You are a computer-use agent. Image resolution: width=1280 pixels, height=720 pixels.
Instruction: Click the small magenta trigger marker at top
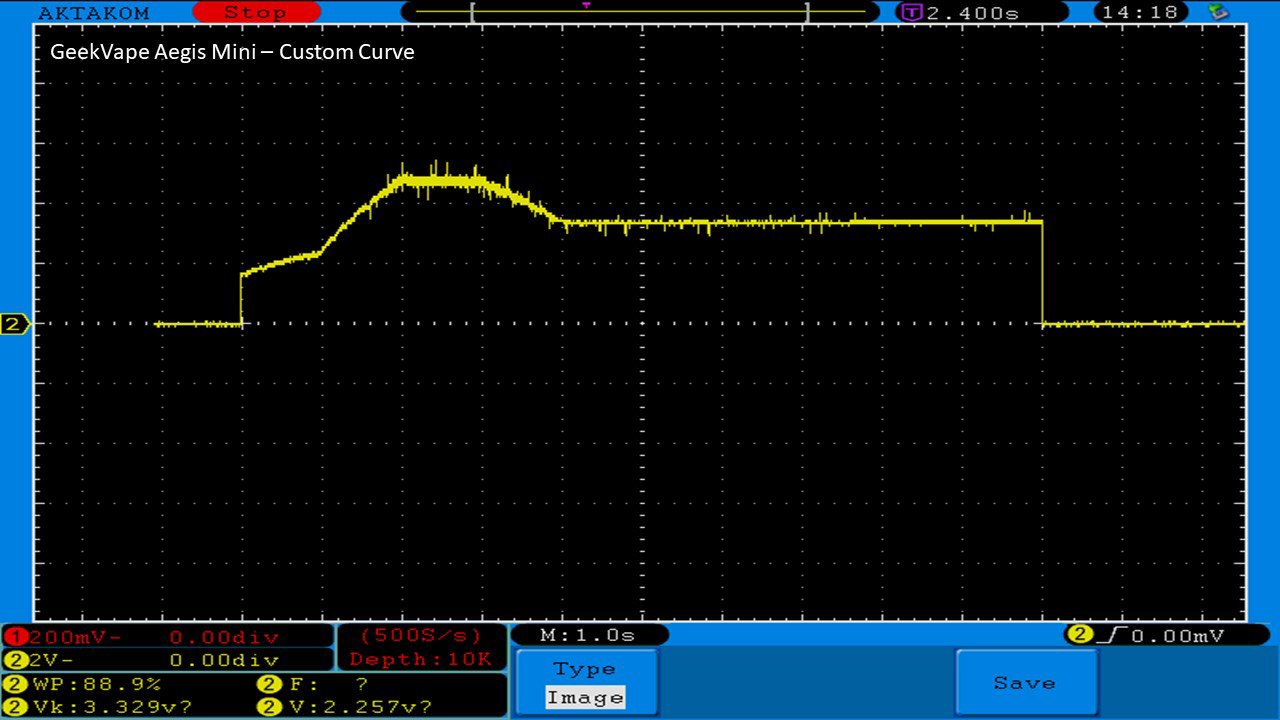[x=586, y=5]
